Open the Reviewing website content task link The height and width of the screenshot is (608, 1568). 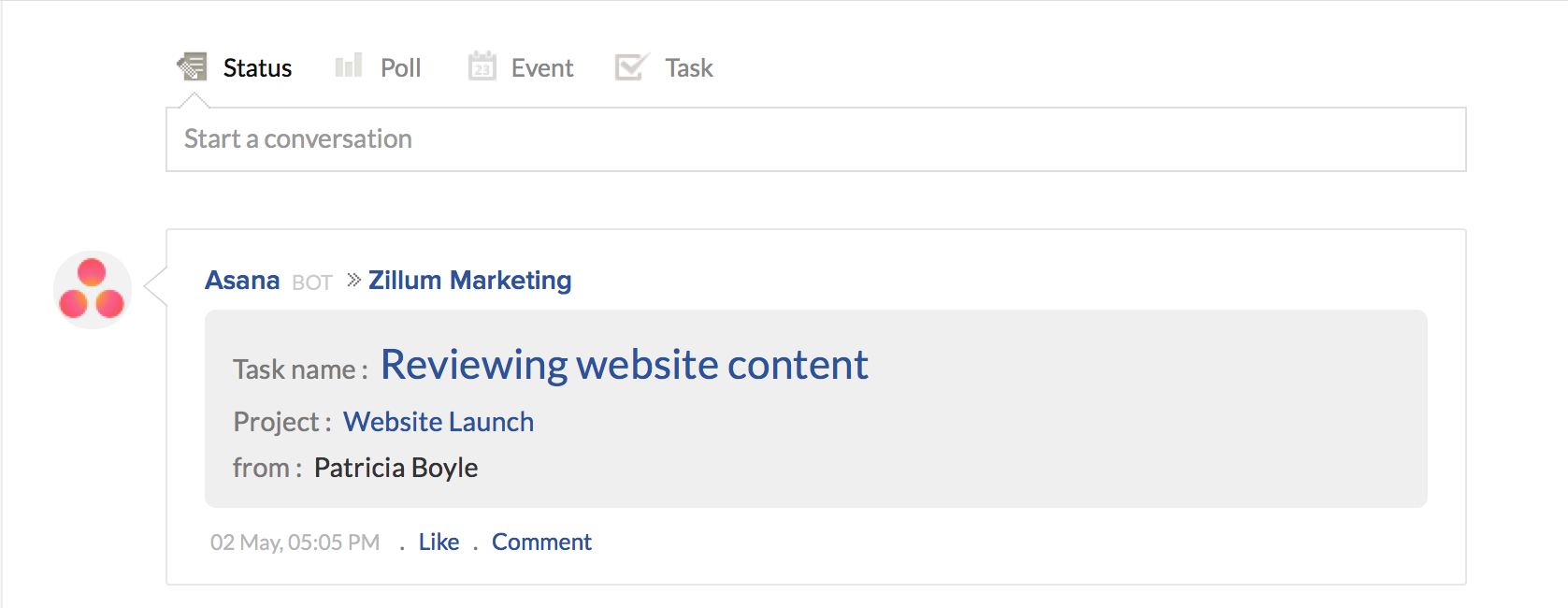click(x=624, y=365)
